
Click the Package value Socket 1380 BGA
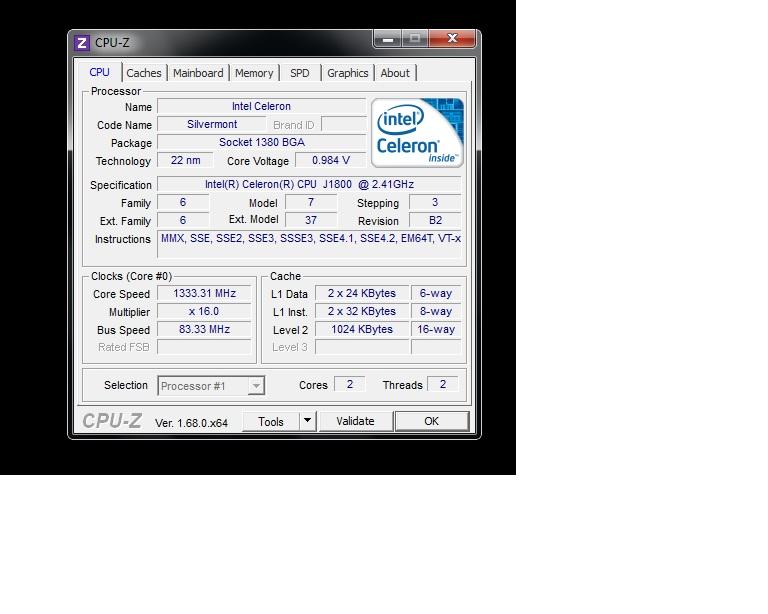(262, 142)
